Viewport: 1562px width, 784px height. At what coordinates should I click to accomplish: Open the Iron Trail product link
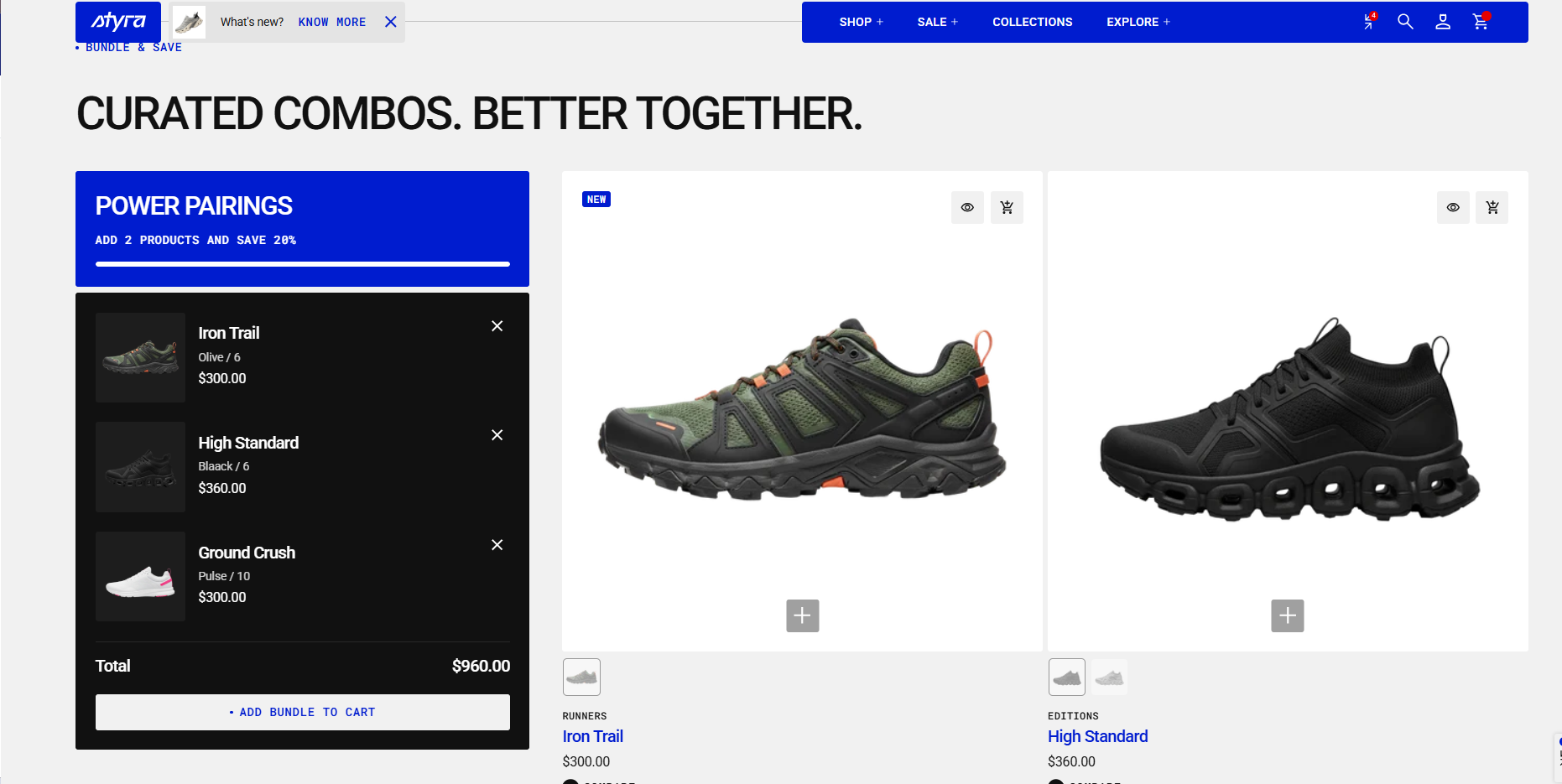(x=593, y=736)
